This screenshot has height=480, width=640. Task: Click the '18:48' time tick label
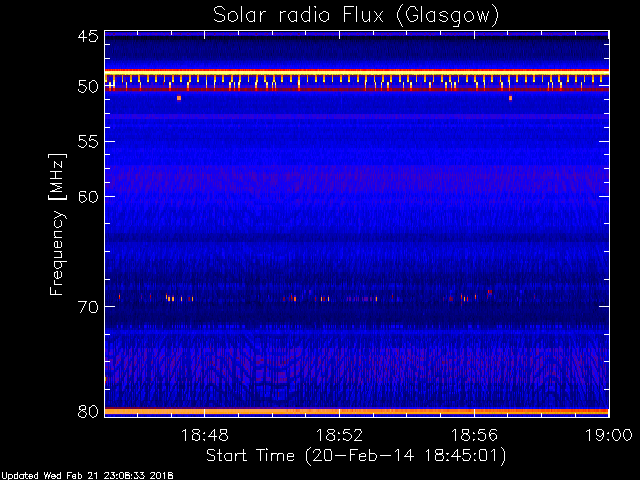(204, 435)
